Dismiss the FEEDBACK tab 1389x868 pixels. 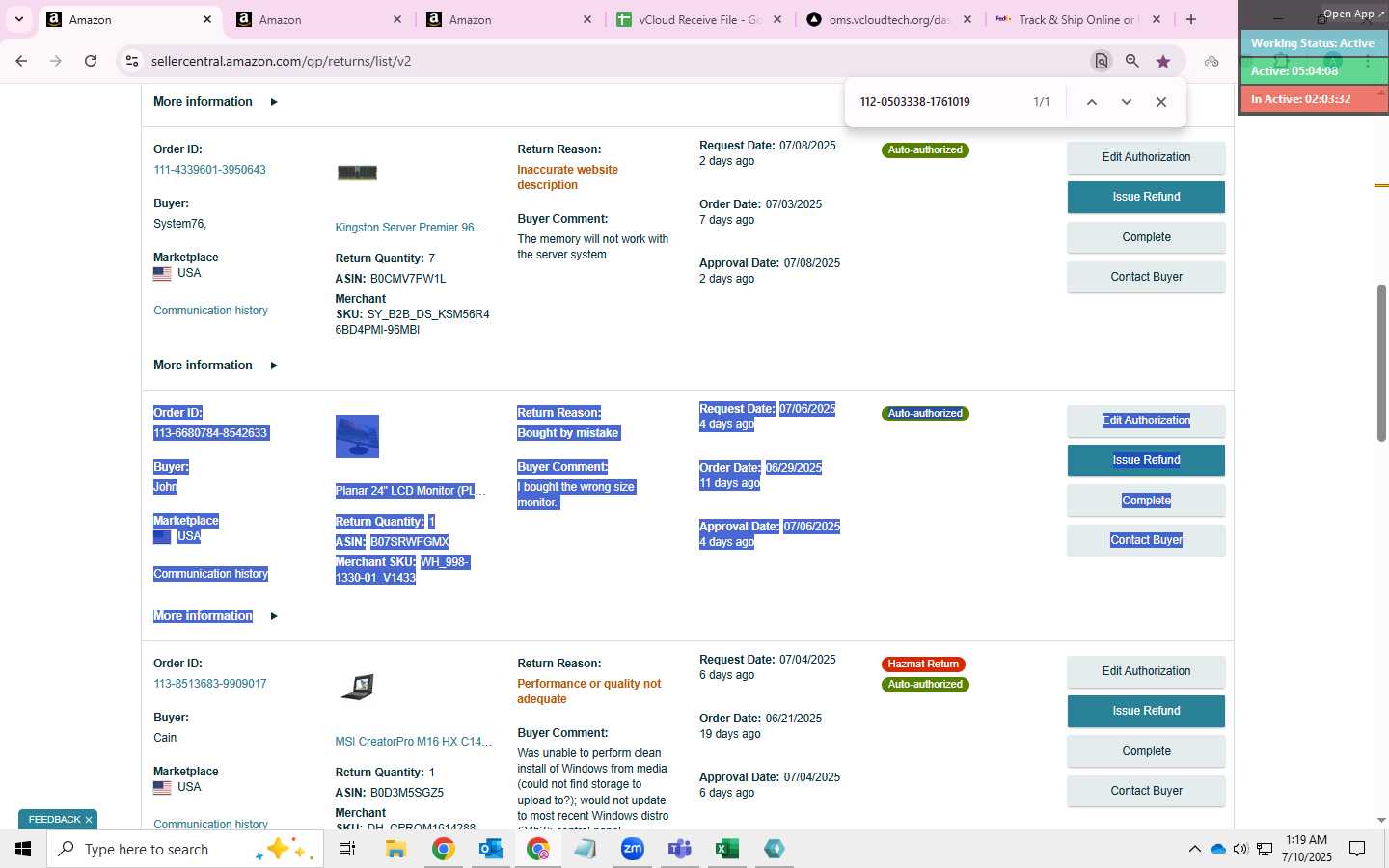(x=89, y=820)
